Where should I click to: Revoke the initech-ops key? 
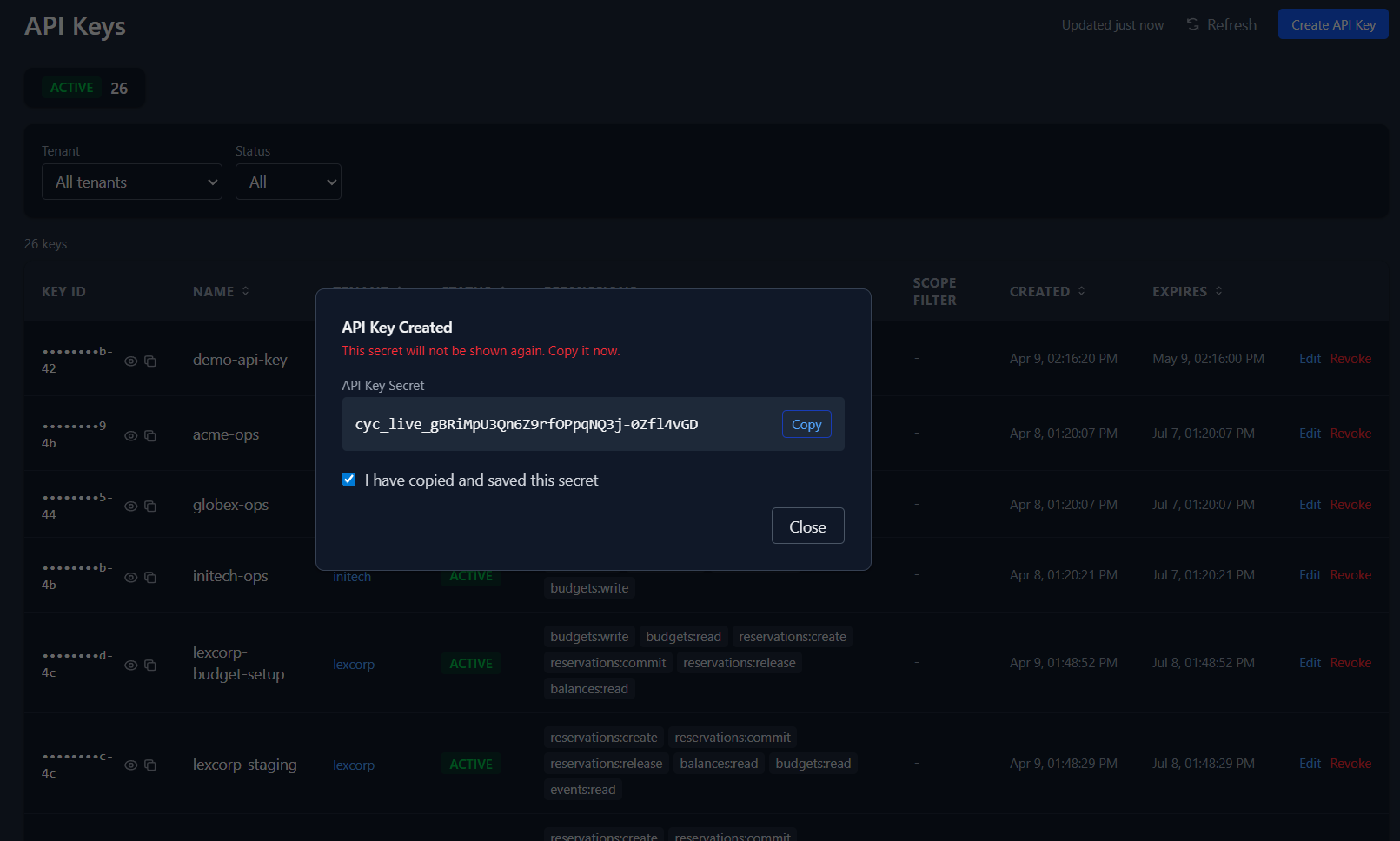[1350, 574]
